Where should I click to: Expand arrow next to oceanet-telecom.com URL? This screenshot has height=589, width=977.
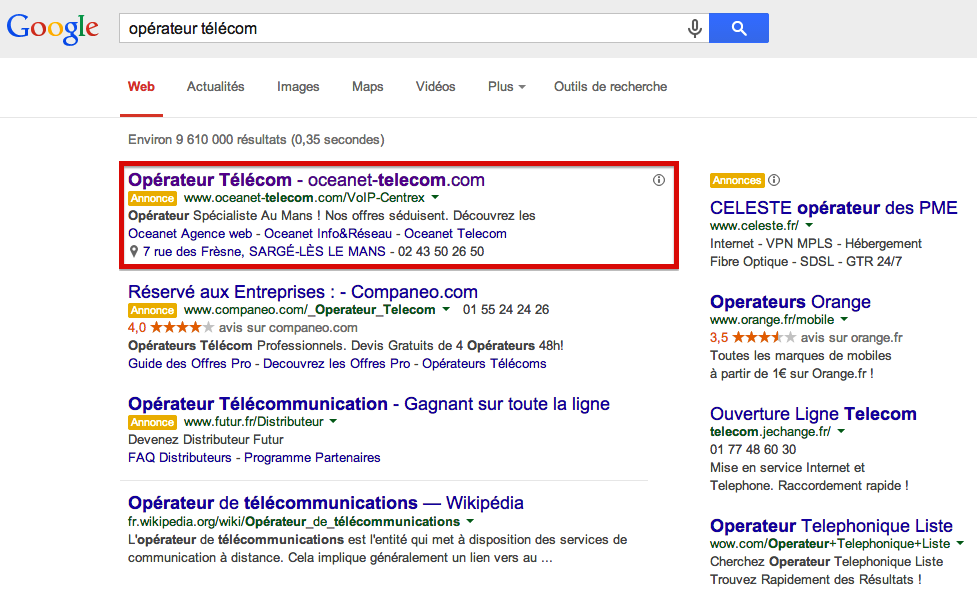click(435, 198)
